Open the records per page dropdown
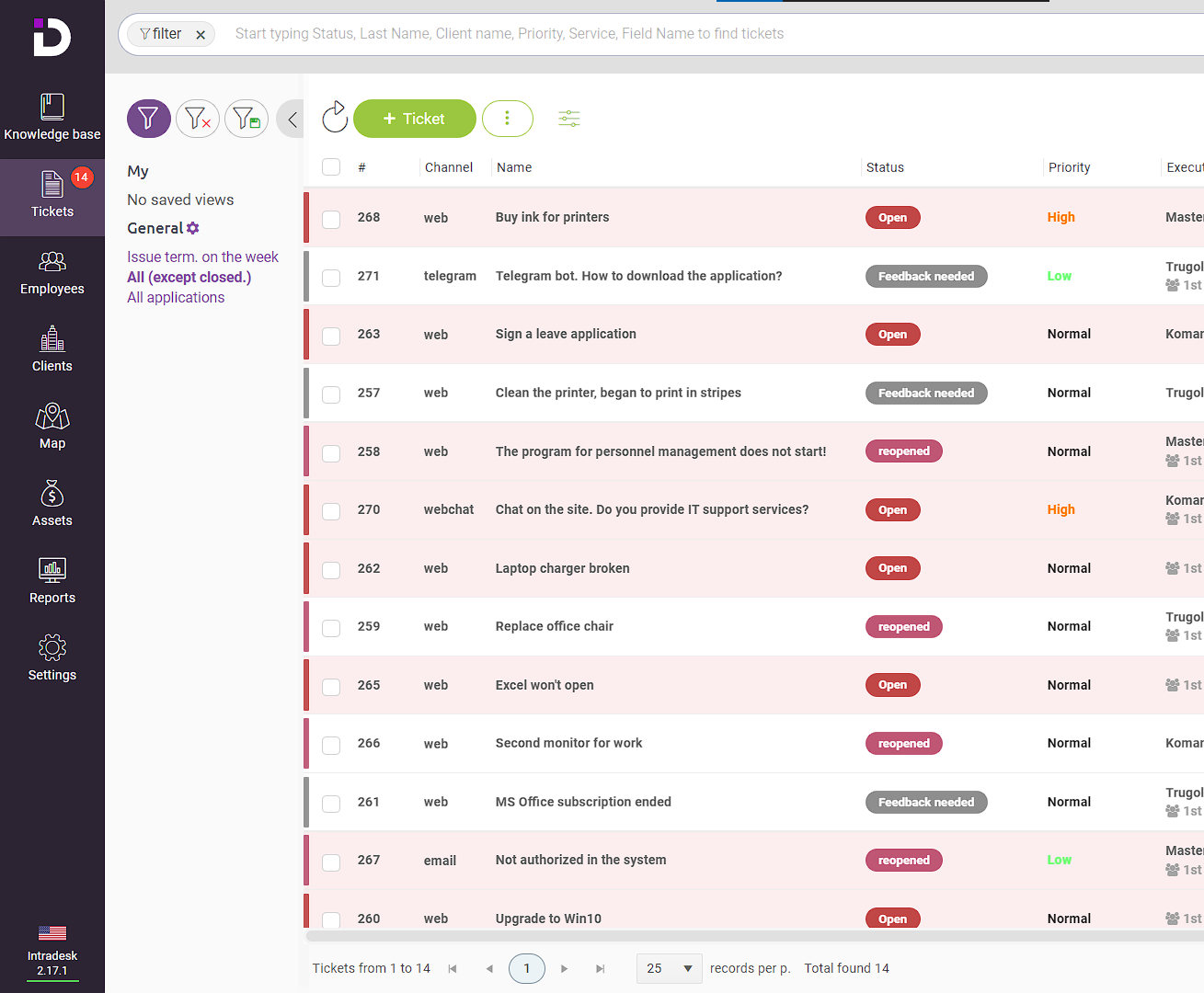The height and width of the screenshot is (993, 1204). 669,968
